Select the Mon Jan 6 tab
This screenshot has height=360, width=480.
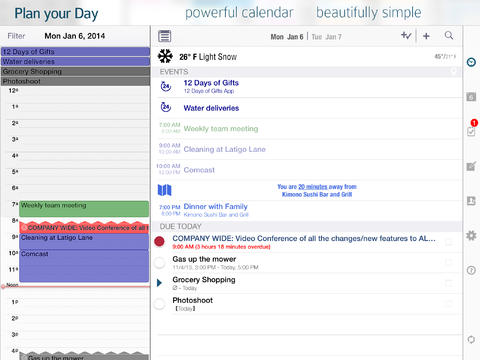(287, 37)
